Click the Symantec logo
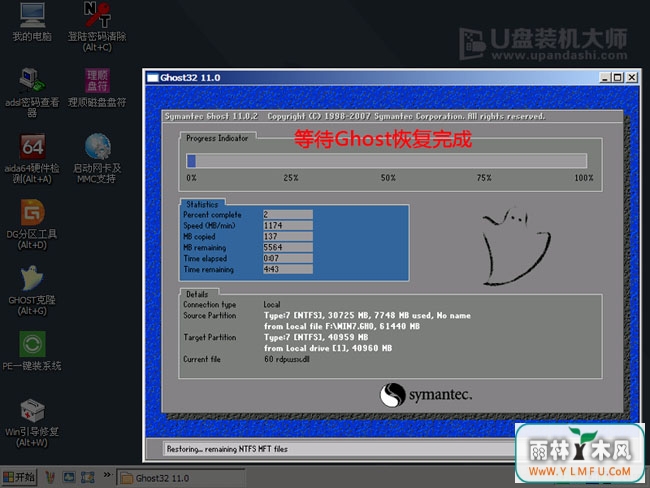 426,395
